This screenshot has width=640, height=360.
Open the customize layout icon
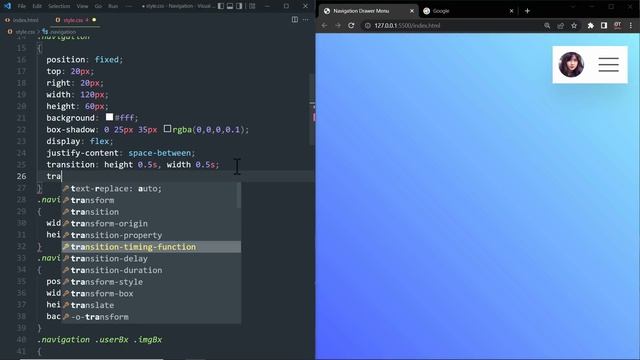pyautogui.click(x=252, y=6)
